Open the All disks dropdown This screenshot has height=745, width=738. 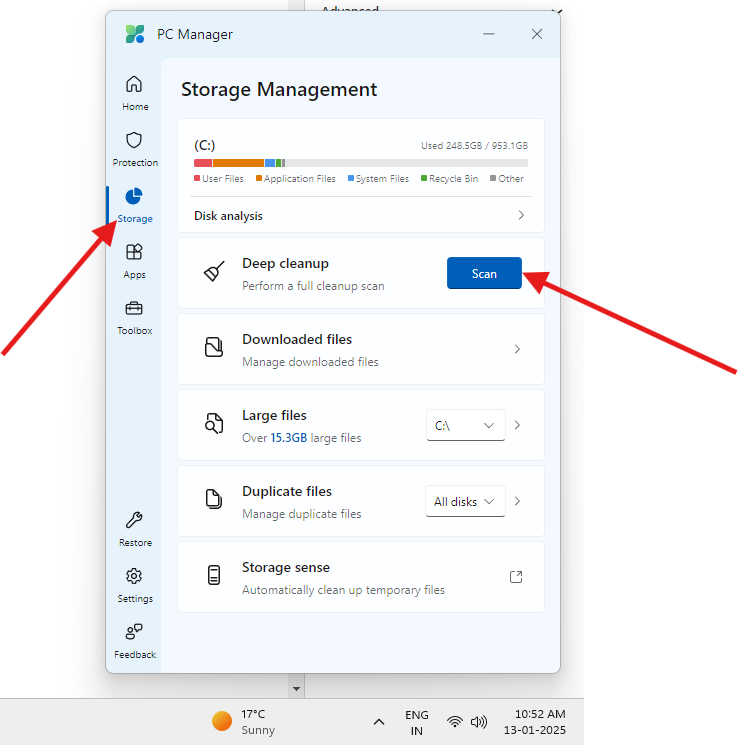click(465, 501)
